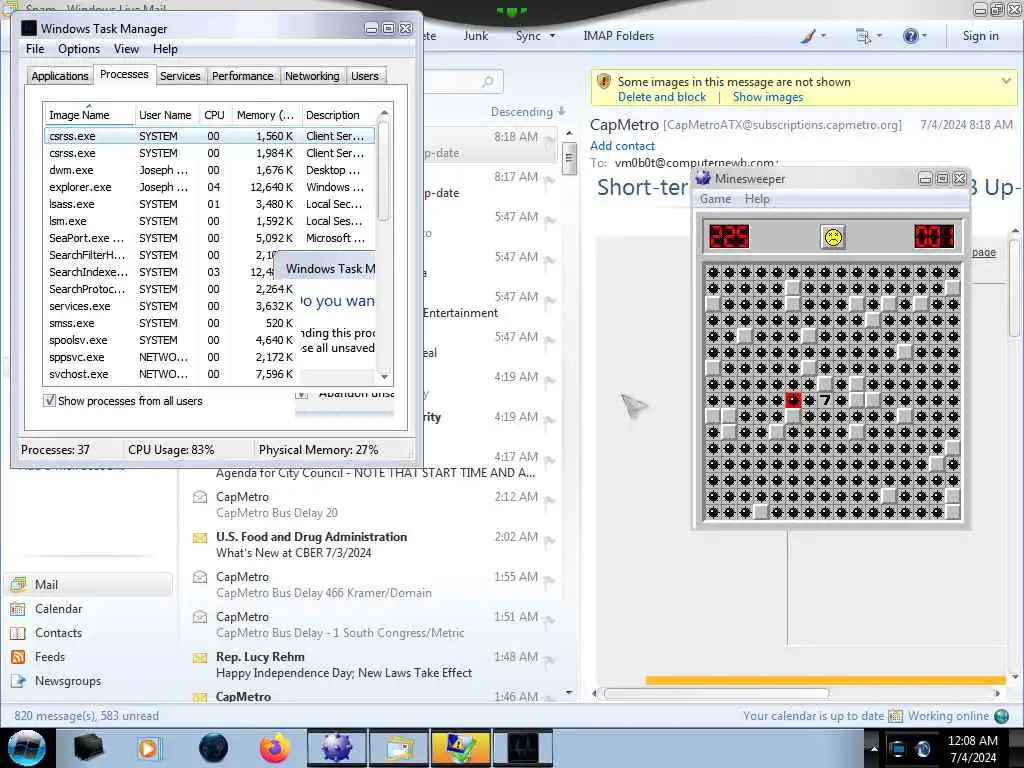
Task: Click the Calendar sidebar icon
Action: click(18, 609)
